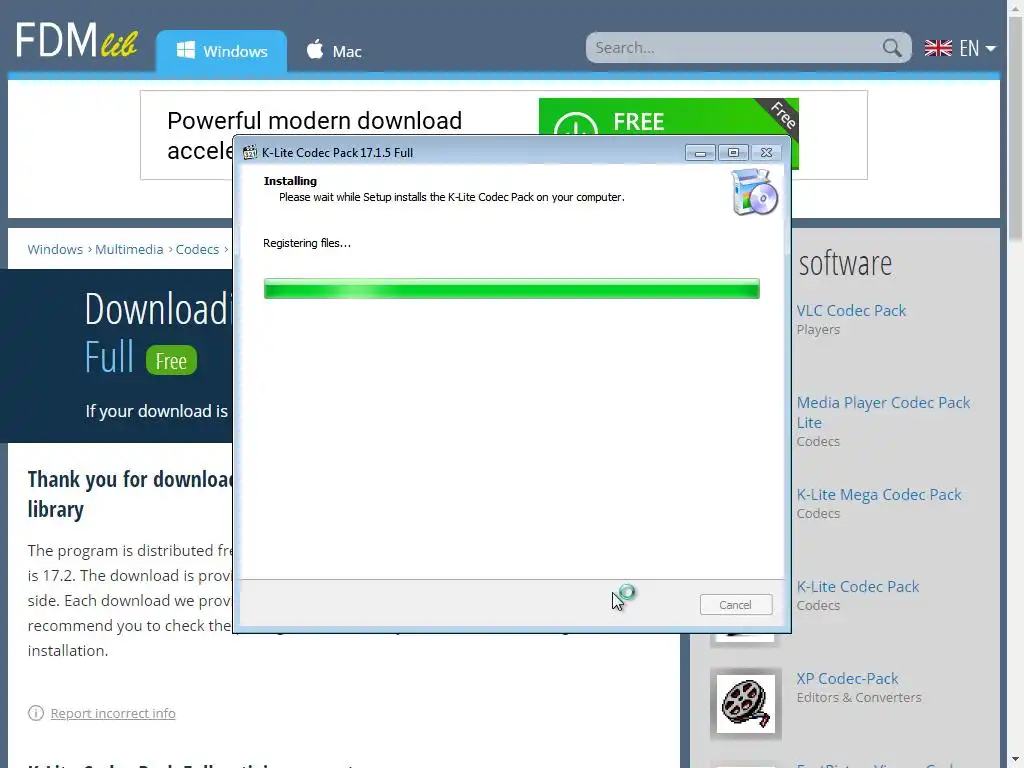Click the film reel XP Codec-Pack icon
1024x768 pixels.
pos(745,703)
